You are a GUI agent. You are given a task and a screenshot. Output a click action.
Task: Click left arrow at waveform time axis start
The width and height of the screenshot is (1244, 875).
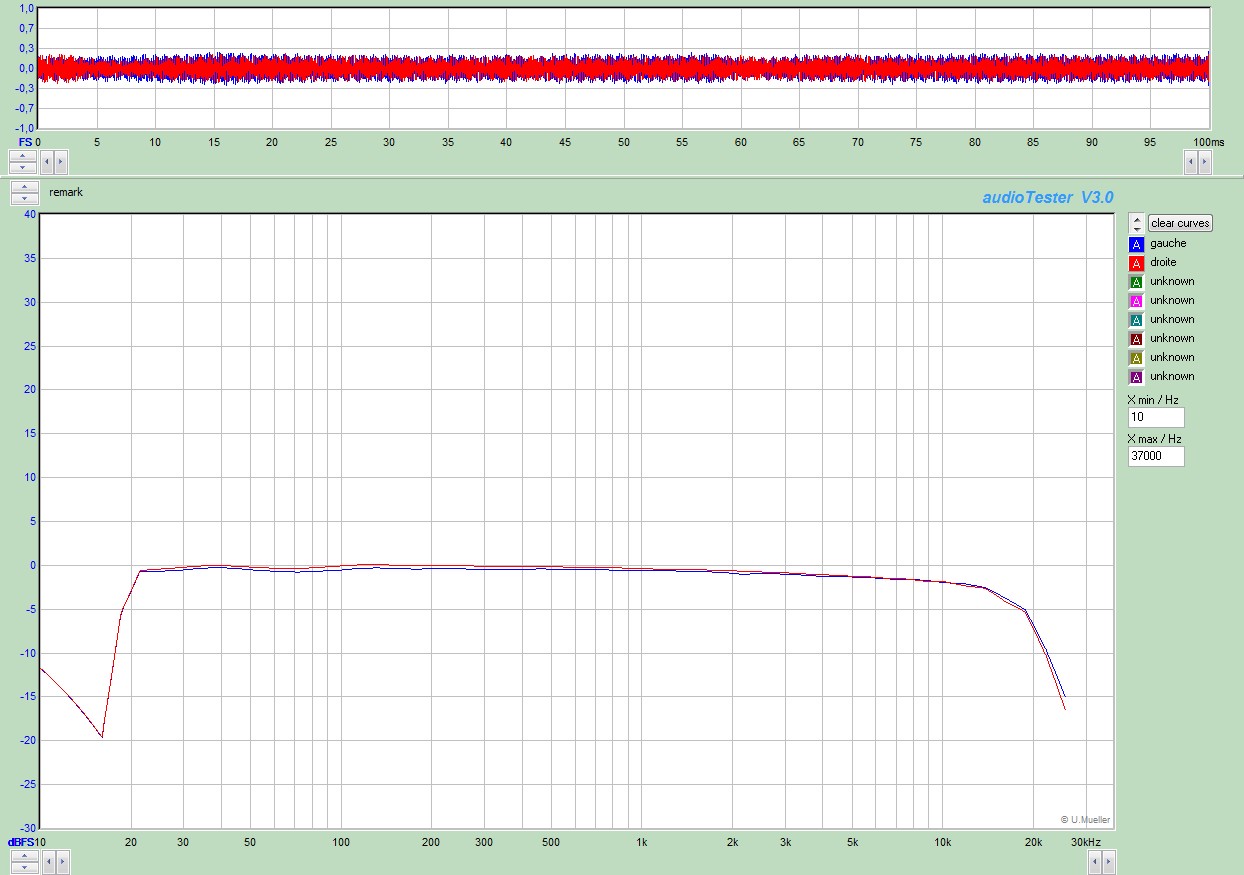click(x=46, y=160)
